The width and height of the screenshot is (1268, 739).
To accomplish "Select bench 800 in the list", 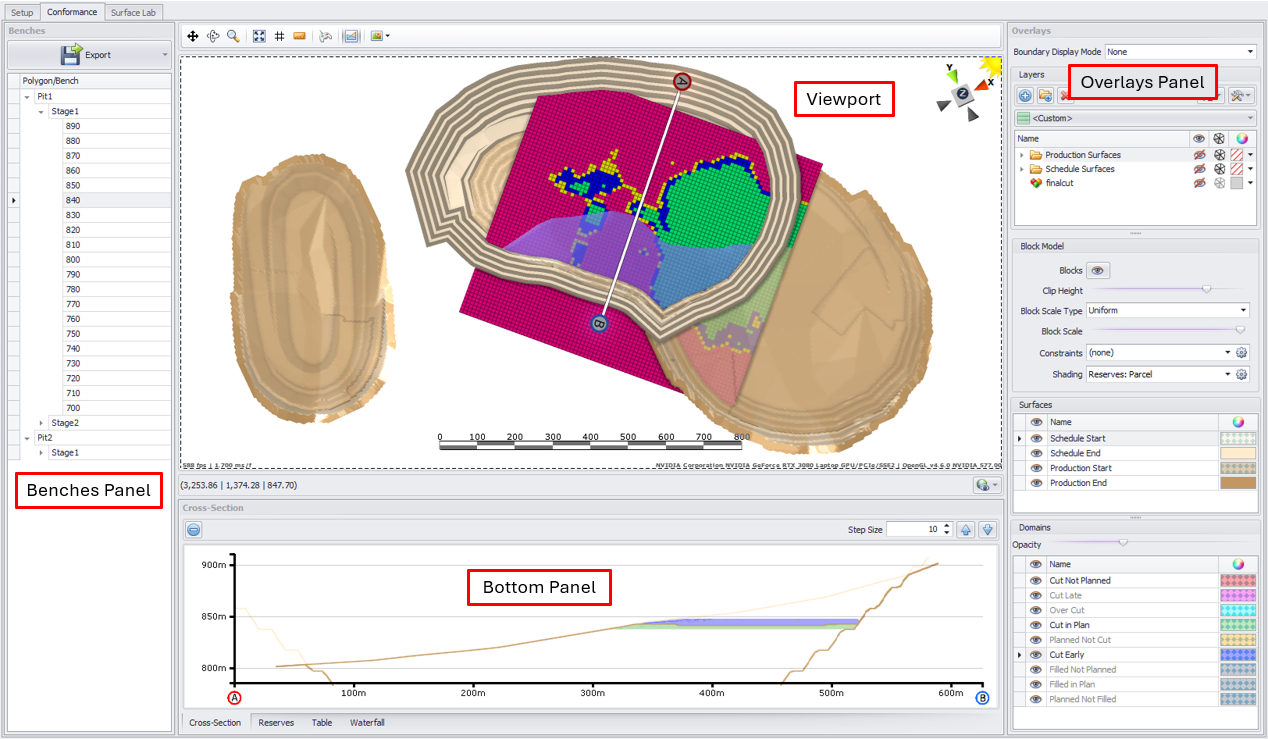I will point(73,260).
